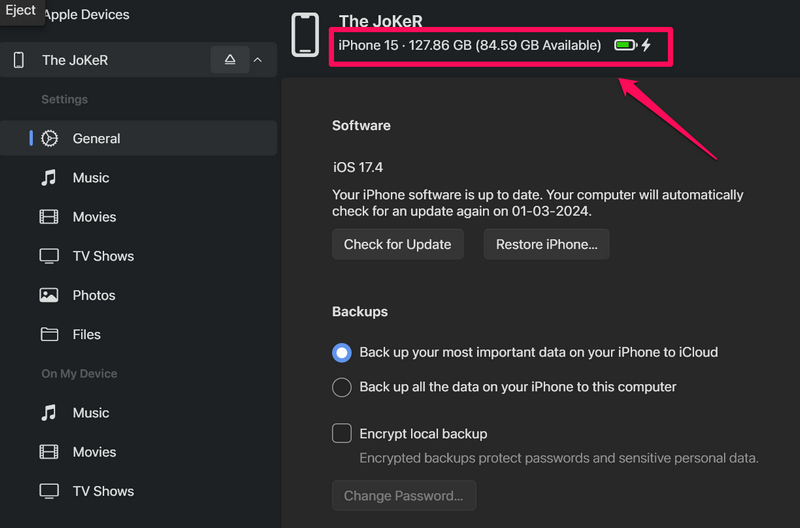Image resolution: width=800 pixels, height=528 pixels.
Task: Open On My Device Music section
Action: pyautogui.click(x=90, y=413)
